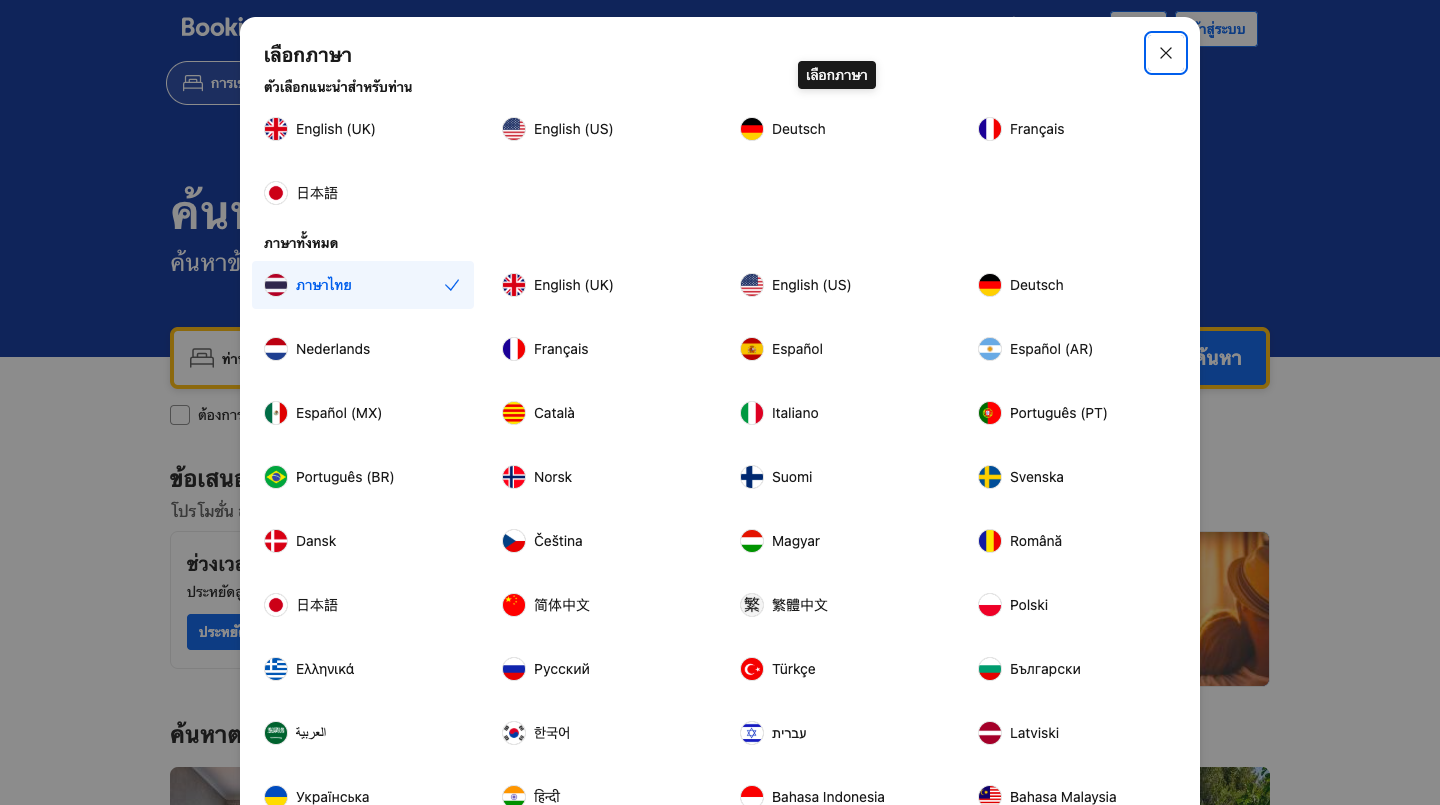Viewport: 1440px width, 805px height.
Task: Select Bahasa Indonesia language
Action: coord(827,796)
